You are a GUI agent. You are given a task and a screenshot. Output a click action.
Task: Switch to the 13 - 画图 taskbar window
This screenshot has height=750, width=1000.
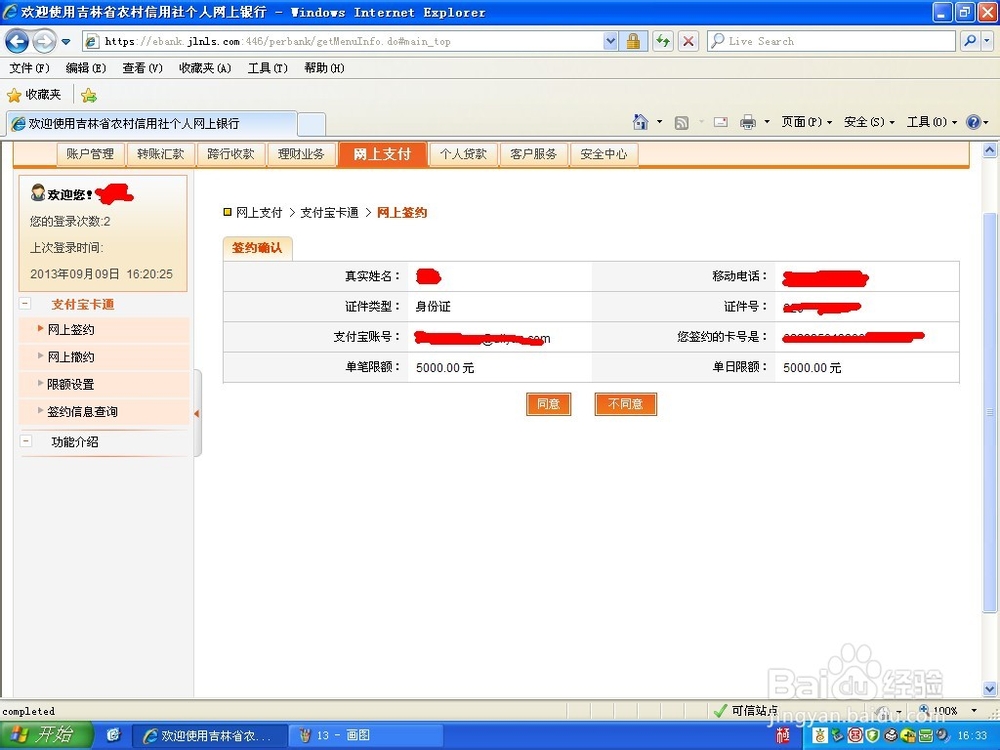coord(365,735)
